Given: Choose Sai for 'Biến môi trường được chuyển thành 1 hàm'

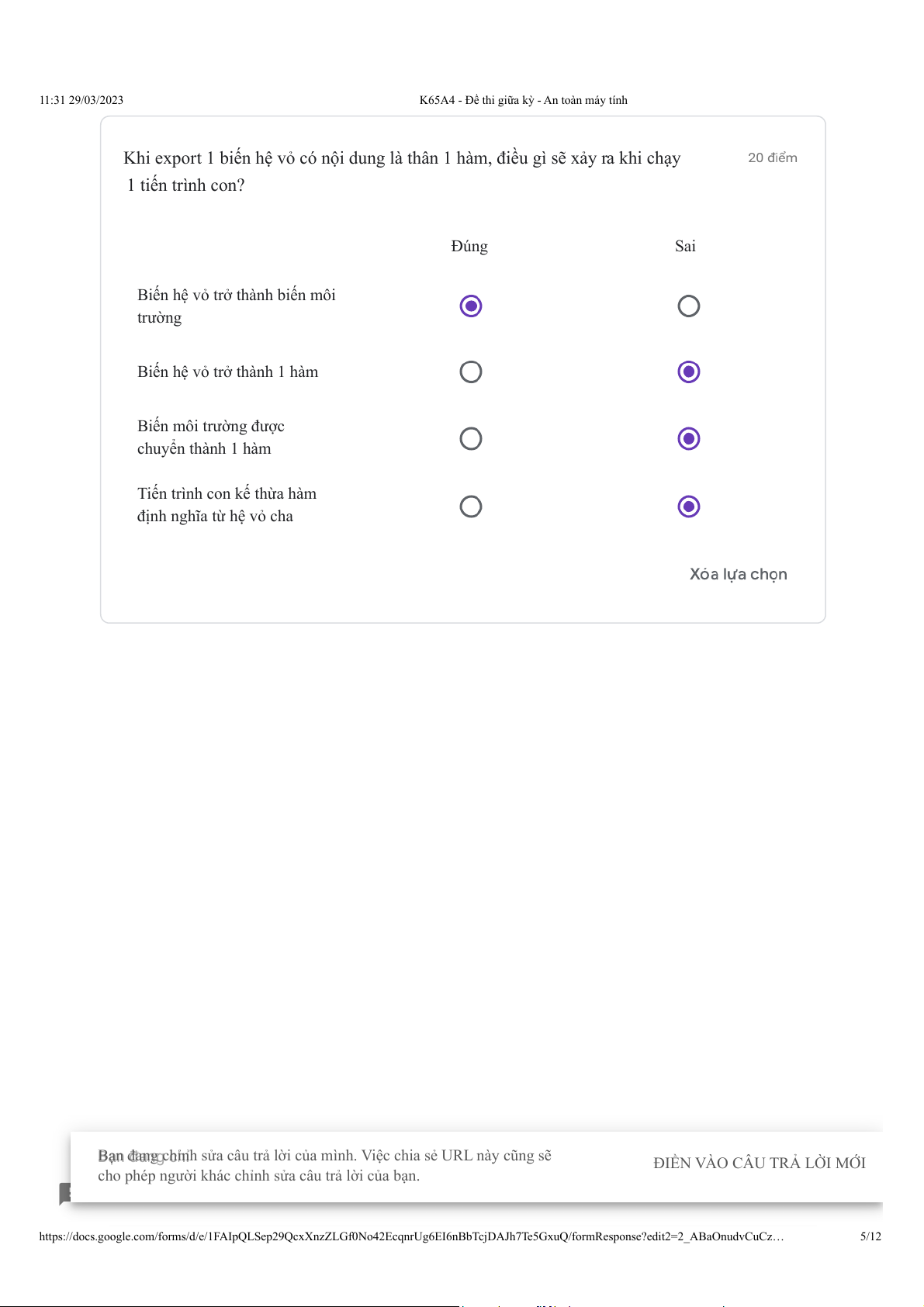Looking at the screenshot, I should pyautogui.click(x=688, y=439).
